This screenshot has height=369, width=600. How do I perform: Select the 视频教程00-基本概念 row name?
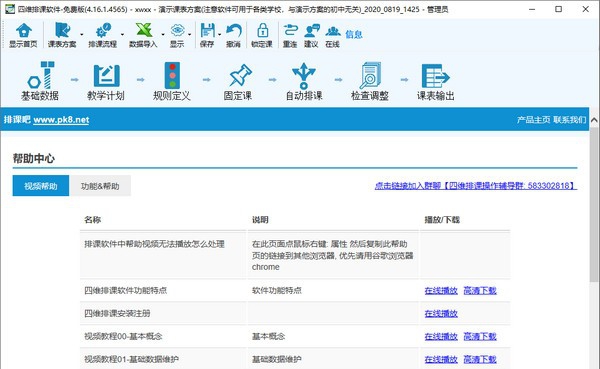123,336
